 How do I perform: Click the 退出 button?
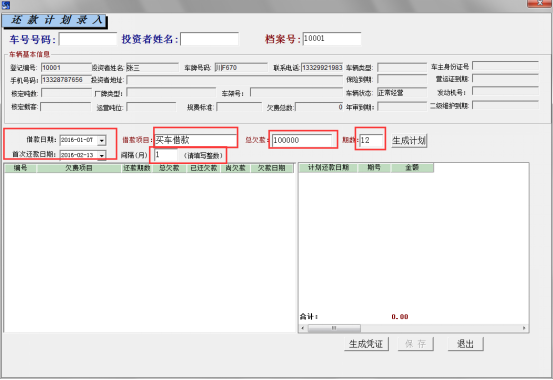466,344
